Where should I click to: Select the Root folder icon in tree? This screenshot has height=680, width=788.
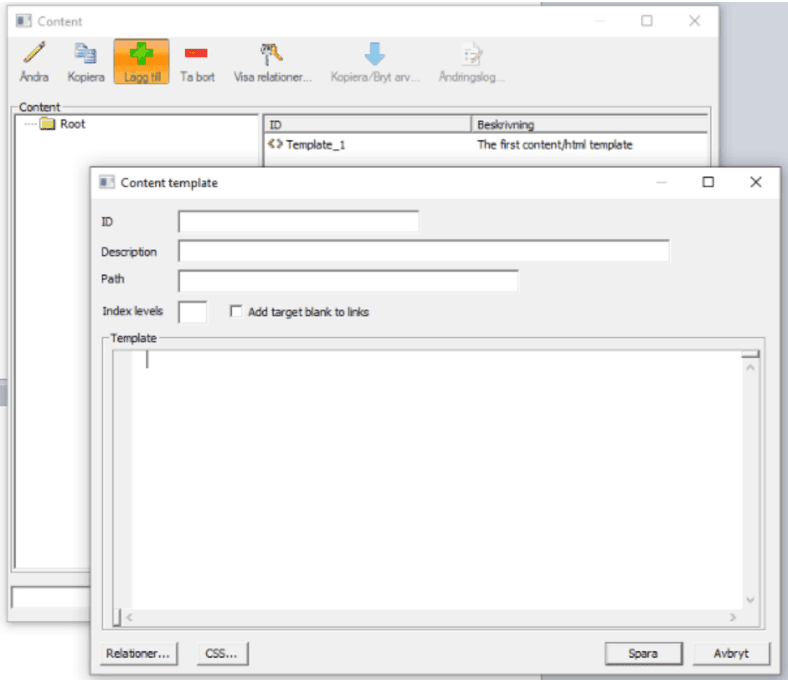click(47, 124)
